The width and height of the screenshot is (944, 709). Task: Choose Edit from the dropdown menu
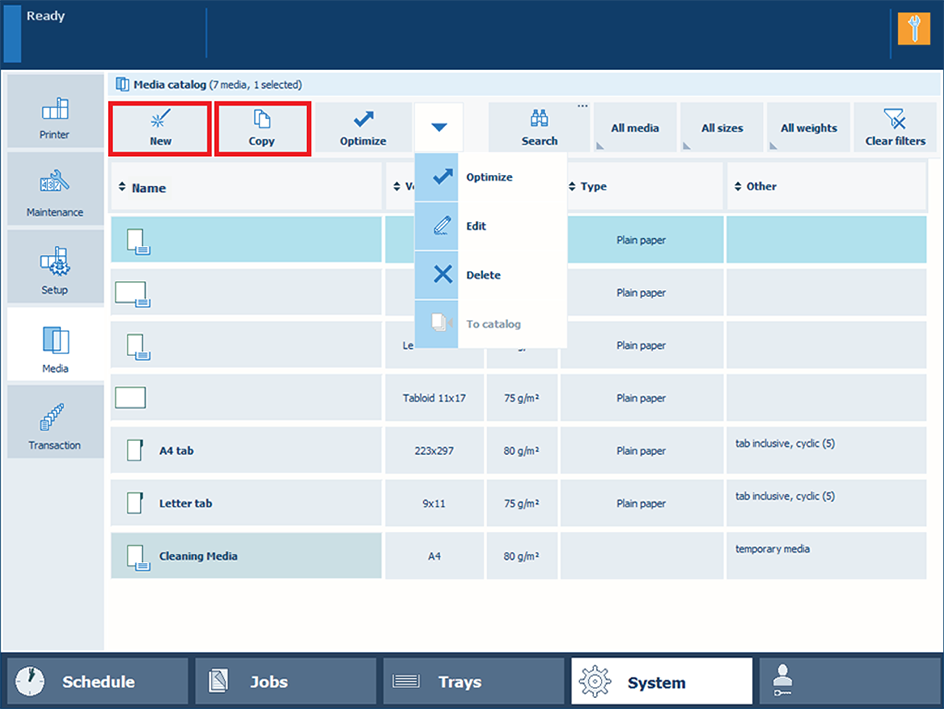click(x=476, y=226)
